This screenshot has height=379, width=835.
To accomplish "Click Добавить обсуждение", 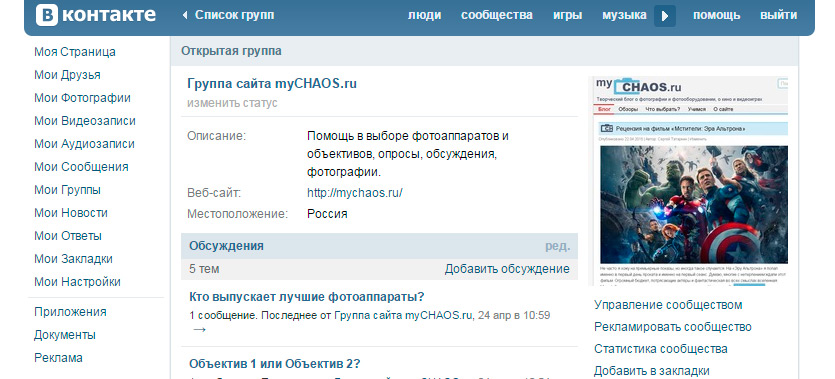I will (x=507, y=269).
